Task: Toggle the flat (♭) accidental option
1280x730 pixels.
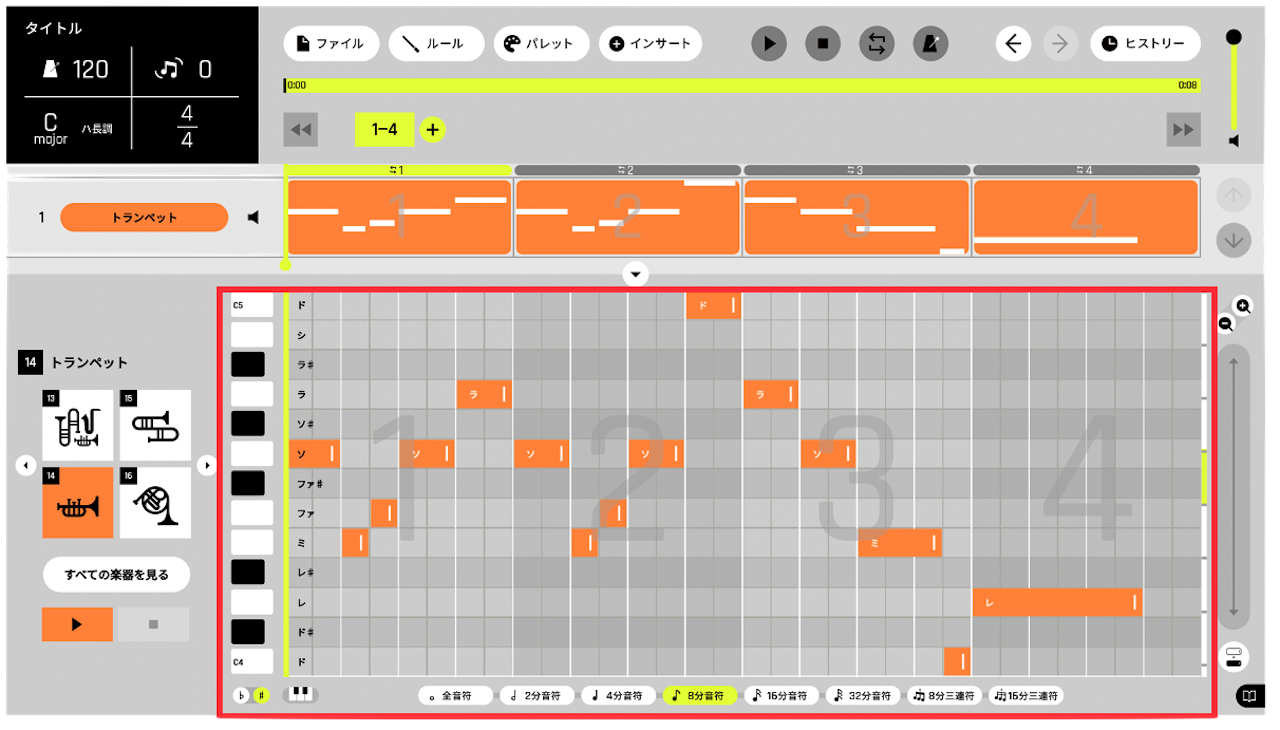Action: 241,696
